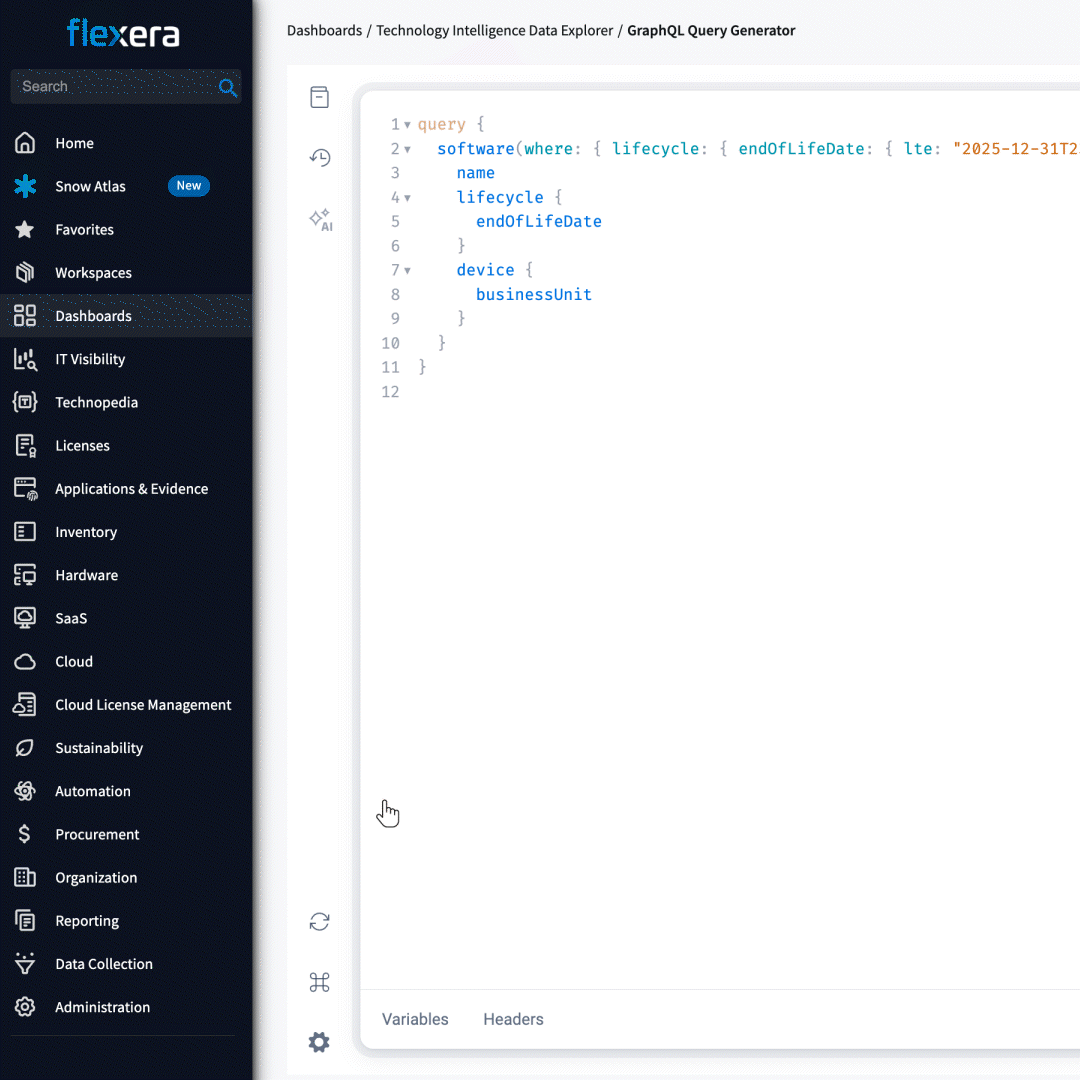Open the query history panel
Viewport: 1080px width, 1080px height.
319,157
